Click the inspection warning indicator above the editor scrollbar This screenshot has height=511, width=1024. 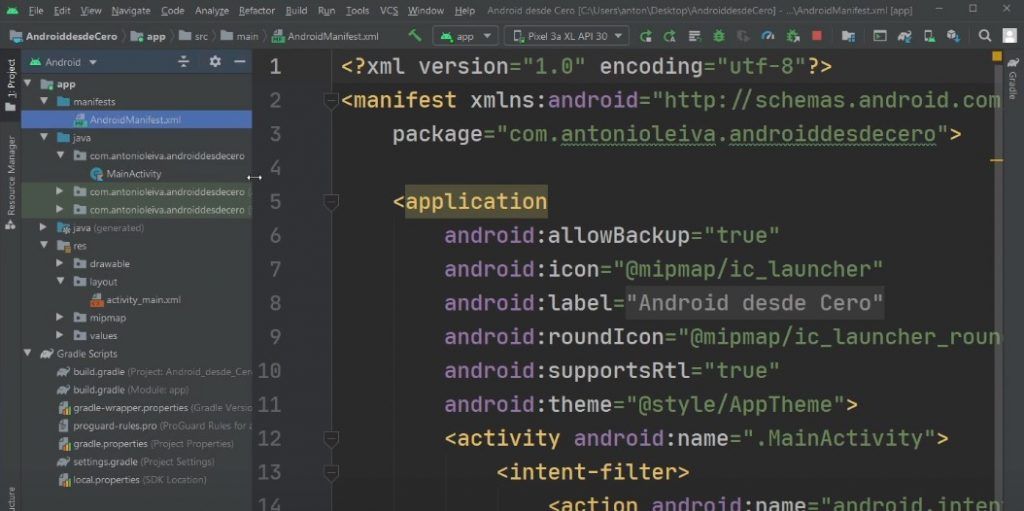point(997,57)
